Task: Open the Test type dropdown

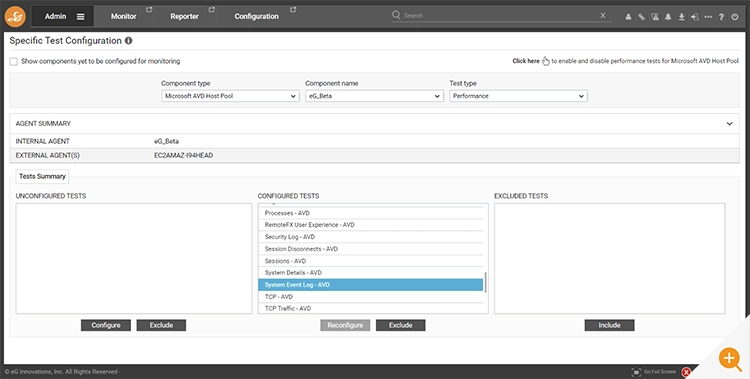Action: [x=518, y=96]
